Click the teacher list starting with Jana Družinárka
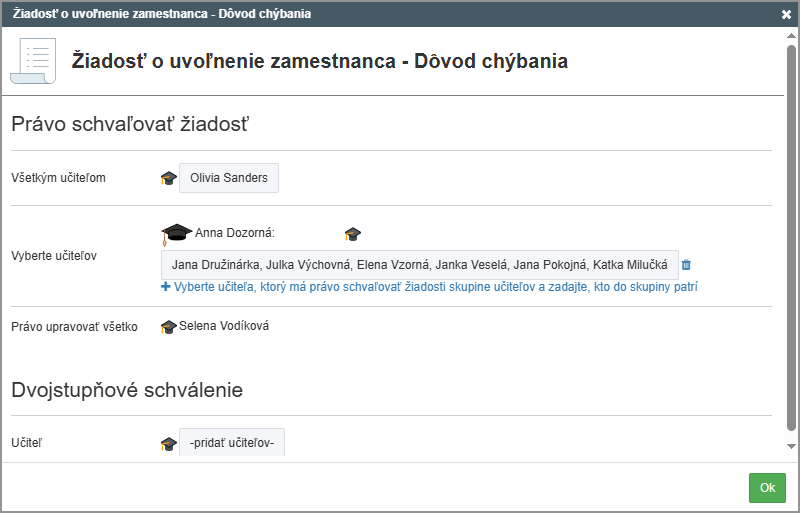This screenshot has height=513, width=800. 419,265
